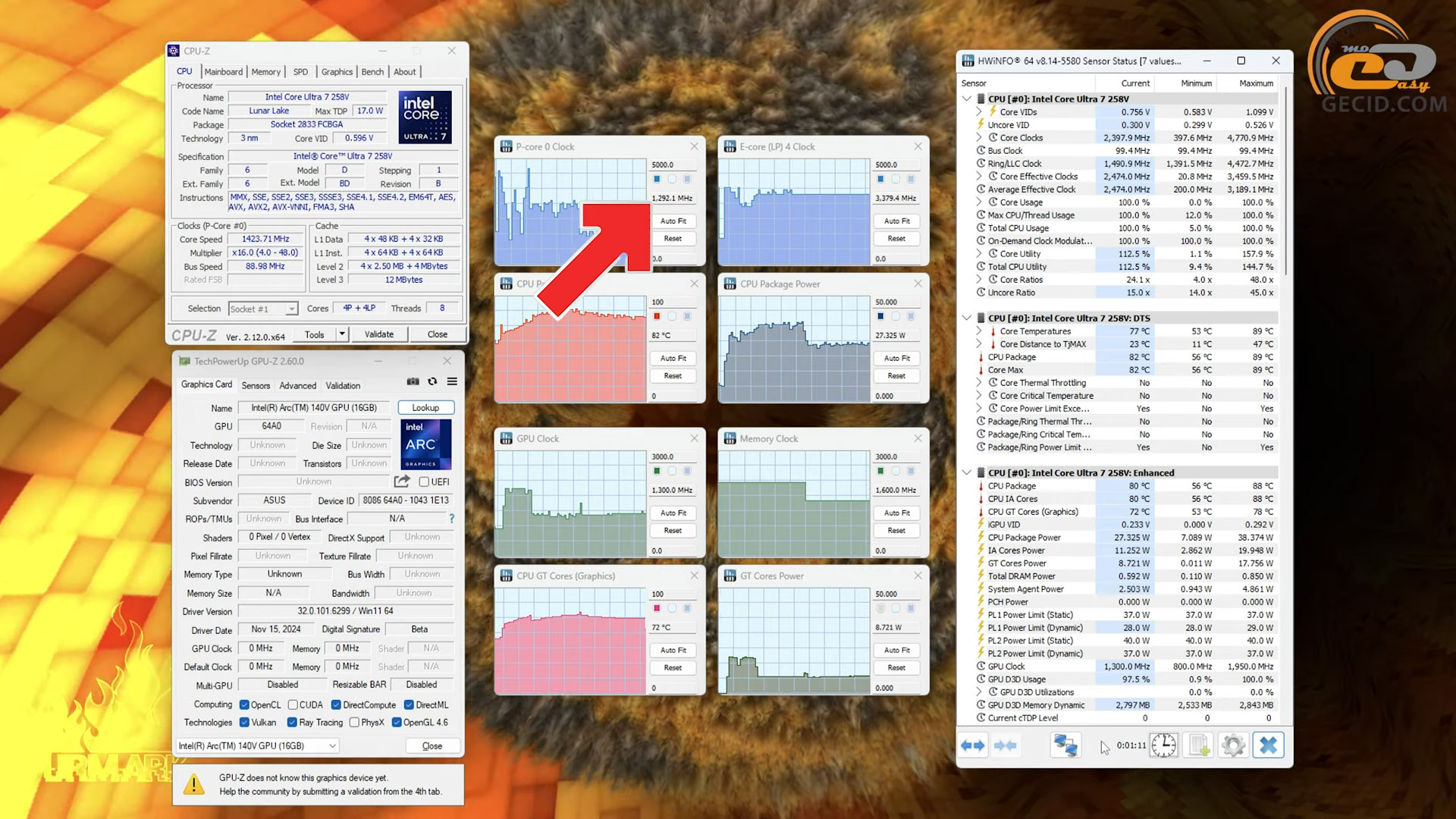Click the E-core (LP) 4 Clock graph window icon
Screen dimensions: 1456x819
[x=730, y=146]
